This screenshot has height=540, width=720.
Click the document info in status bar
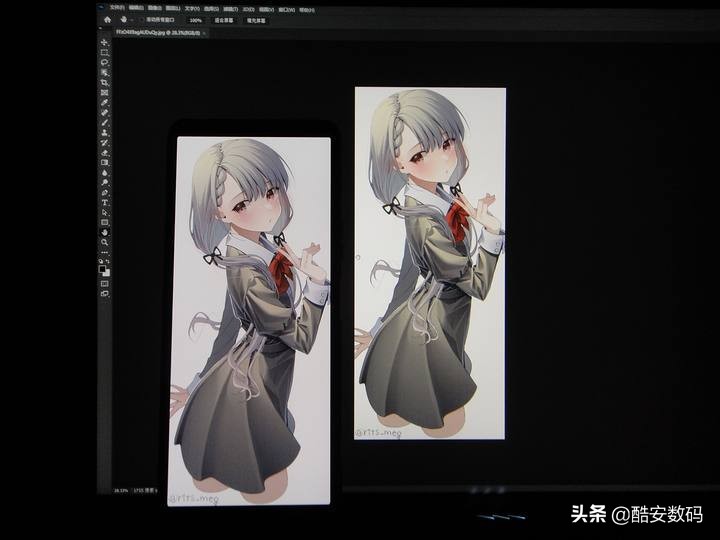click(x=144, y=491)
